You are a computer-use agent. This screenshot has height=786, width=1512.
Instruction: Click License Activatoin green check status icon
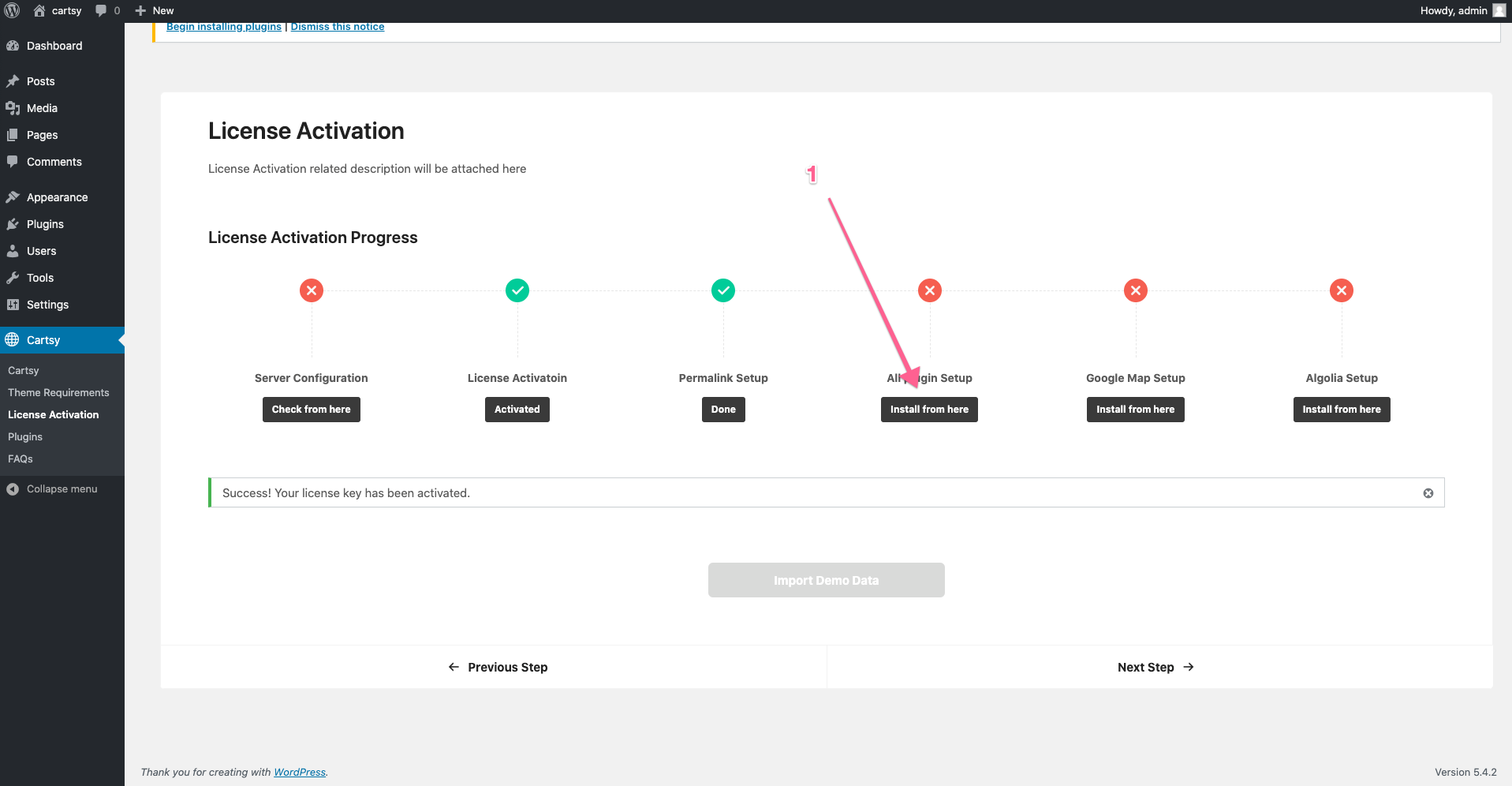[x=517, y=290]
